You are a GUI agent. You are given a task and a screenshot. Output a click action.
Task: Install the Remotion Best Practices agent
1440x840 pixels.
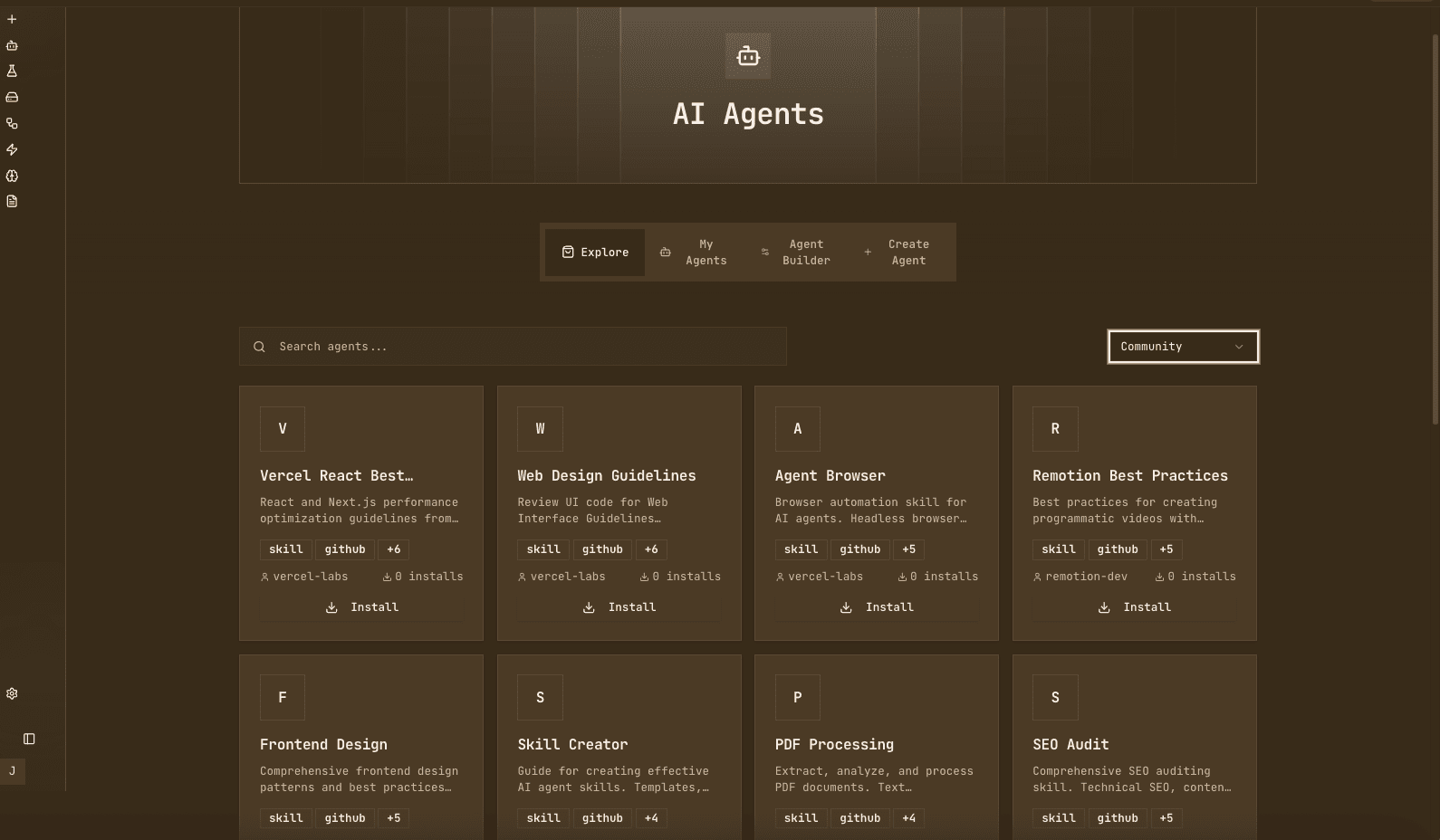click(1134, 607)
